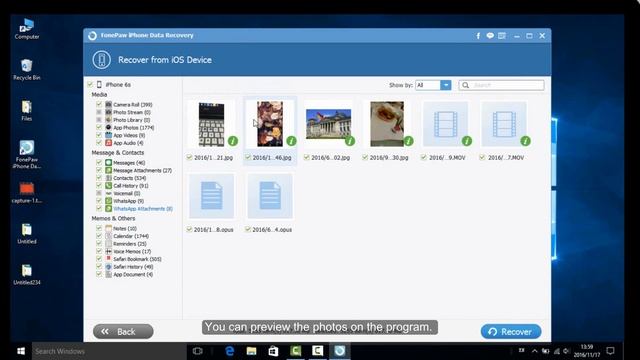Open Task View in the taskbar

pyautogui.click(x=198, y=351)
